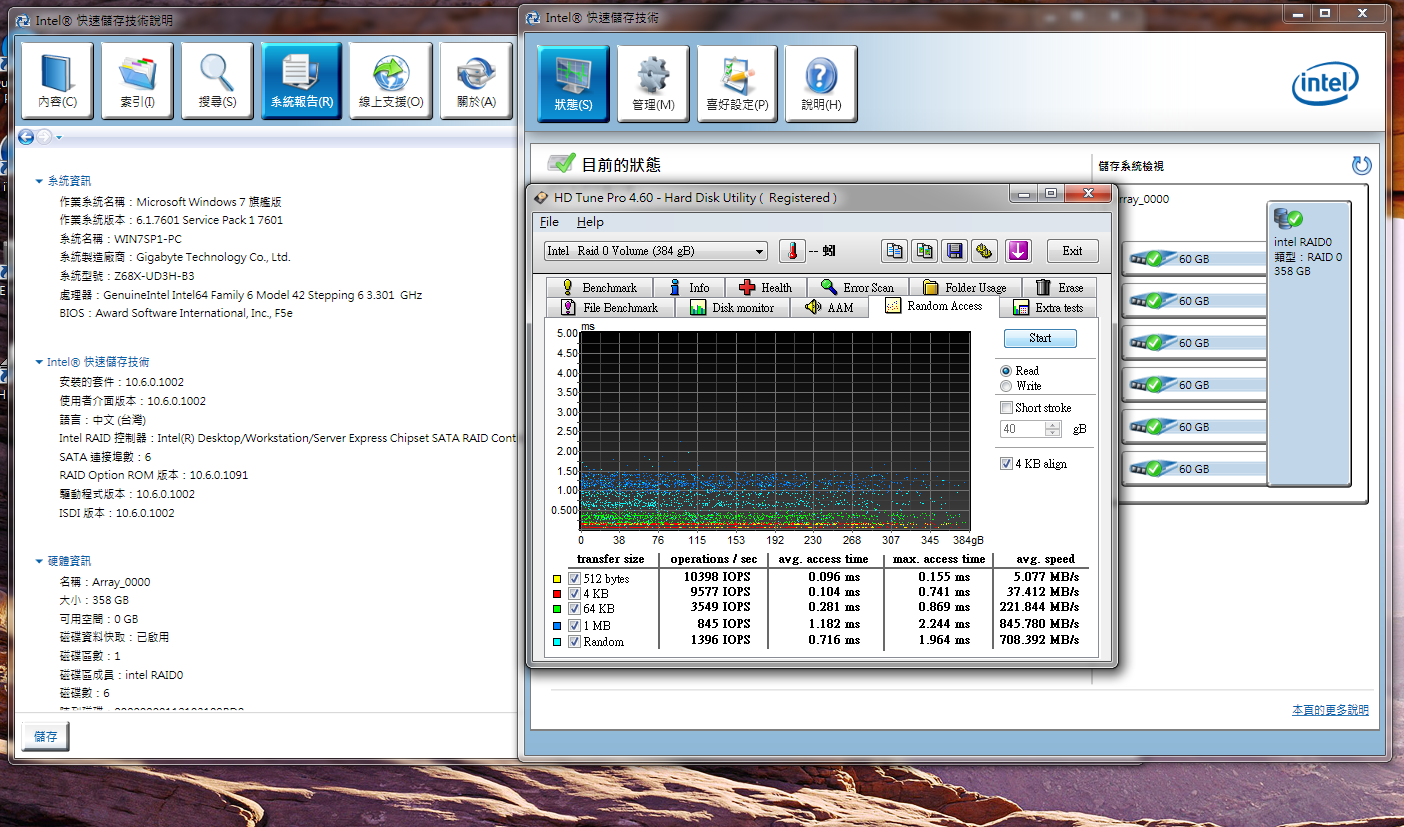The width and height of the screenshot is (1404, 827).
Task: Go back with the blue back arrow
Action: coord(26,137)
